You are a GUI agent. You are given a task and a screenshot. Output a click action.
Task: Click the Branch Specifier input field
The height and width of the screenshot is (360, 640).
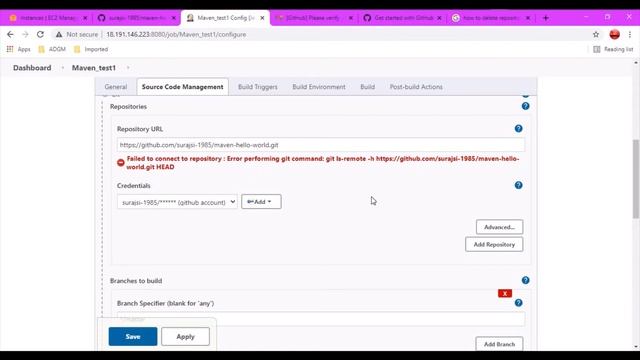pos(321,319)
